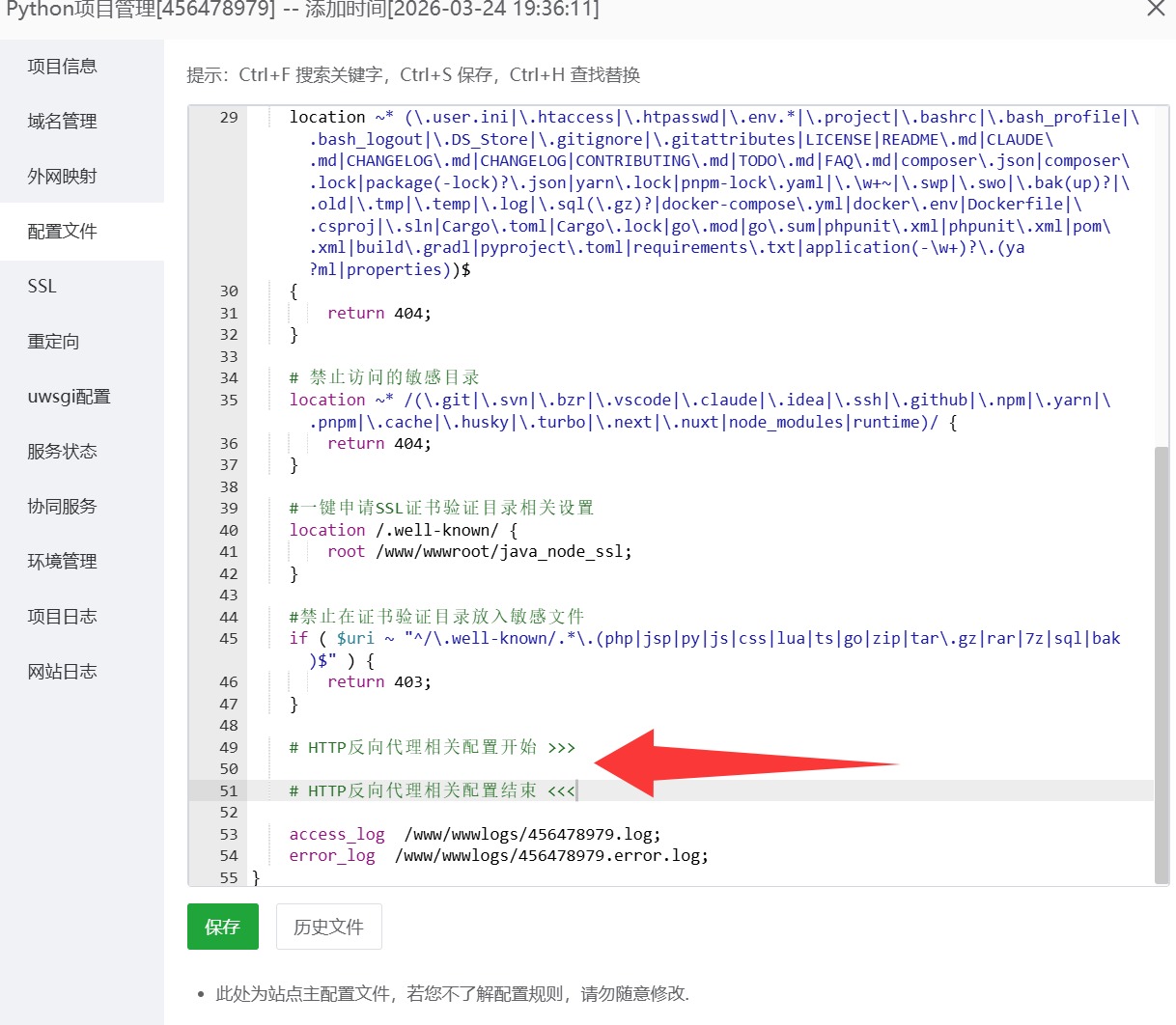Click '# HTTP反向代理相关配置结束 <<<' line

coord(433,790)
